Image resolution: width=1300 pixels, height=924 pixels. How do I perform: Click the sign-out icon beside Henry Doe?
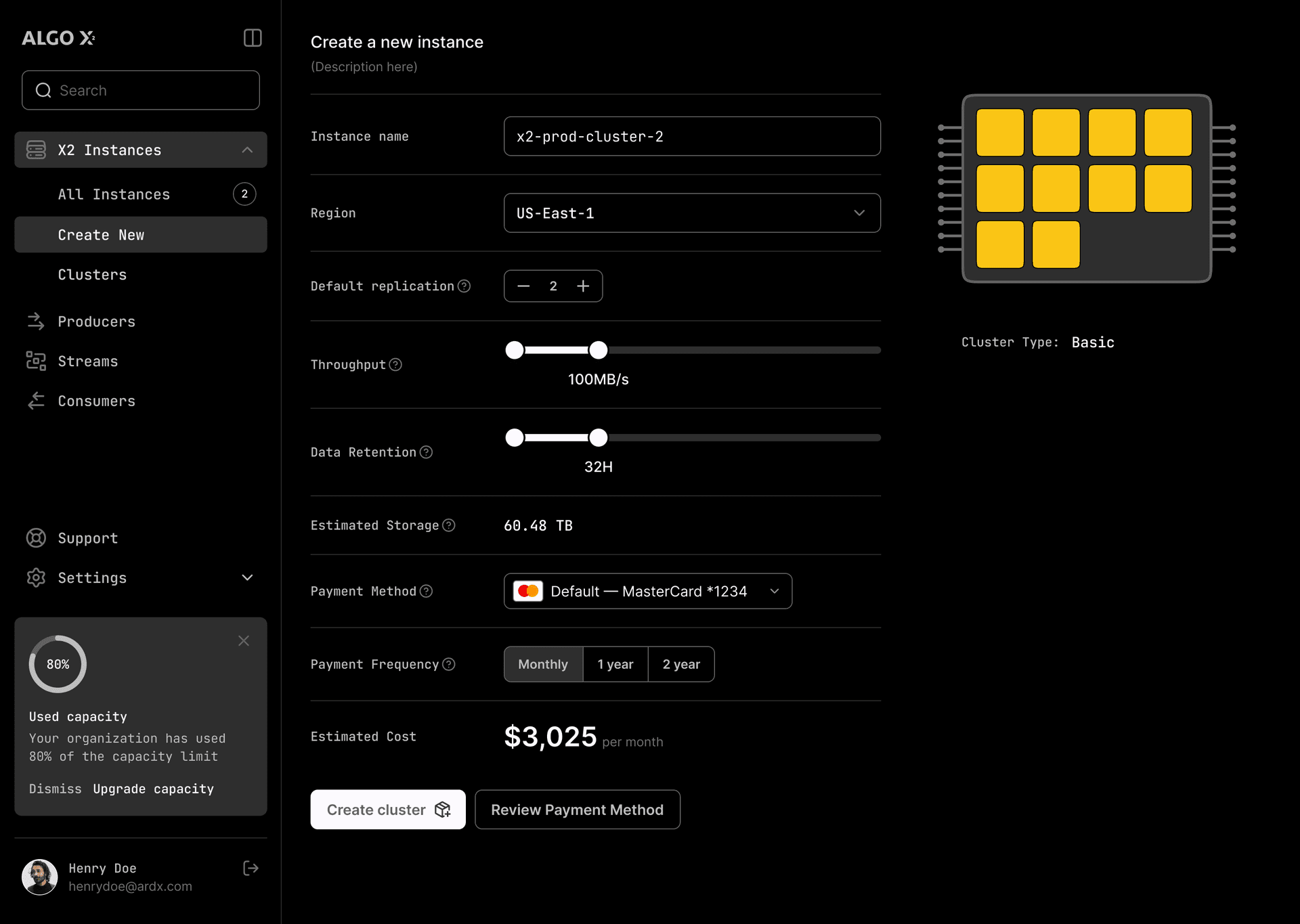point(250,868)
